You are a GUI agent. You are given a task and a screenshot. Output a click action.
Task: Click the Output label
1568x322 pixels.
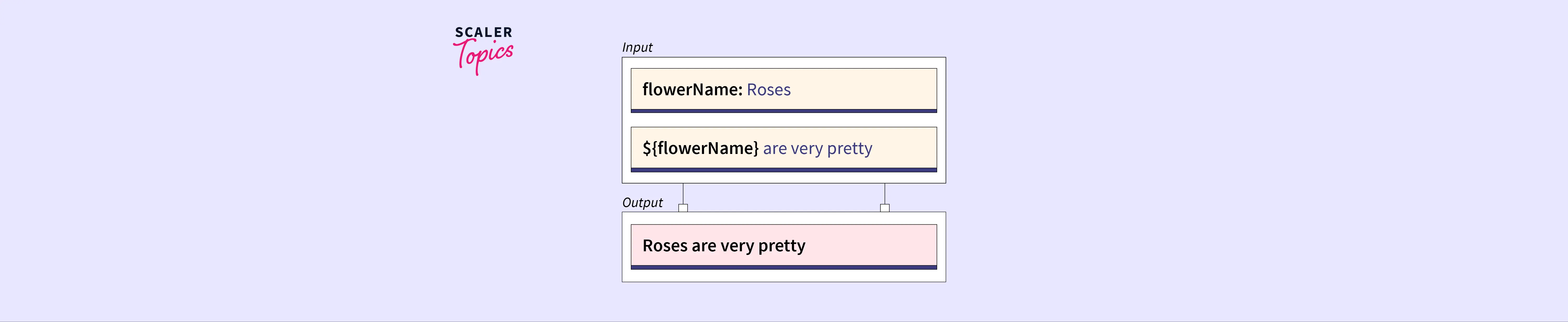coord(642,202)
